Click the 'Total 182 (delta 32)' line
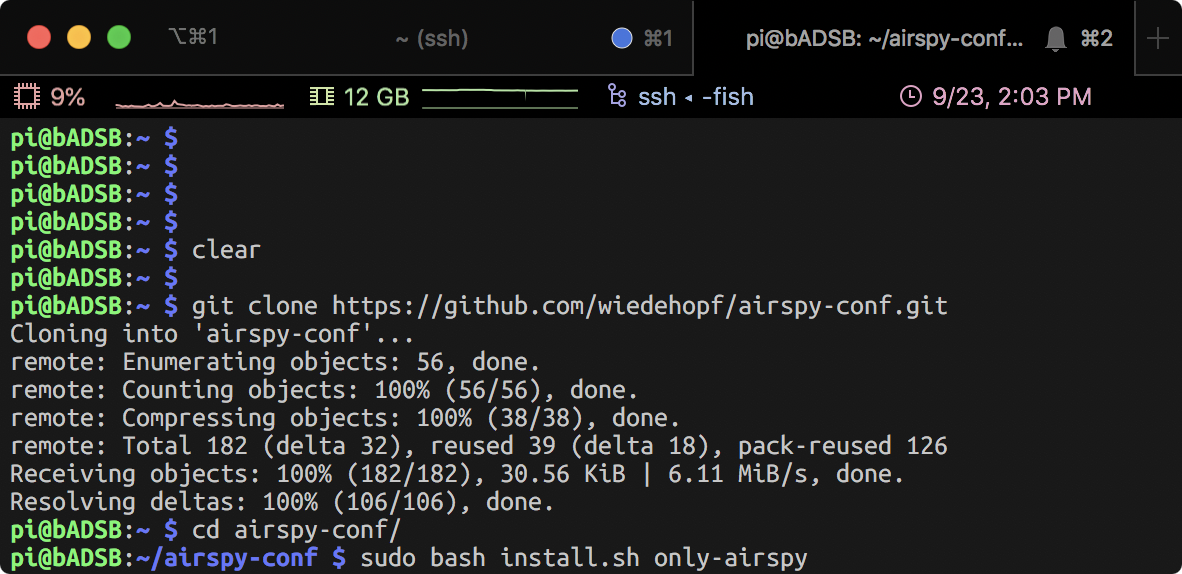1182x574 pixels. [x=479, y=446]
